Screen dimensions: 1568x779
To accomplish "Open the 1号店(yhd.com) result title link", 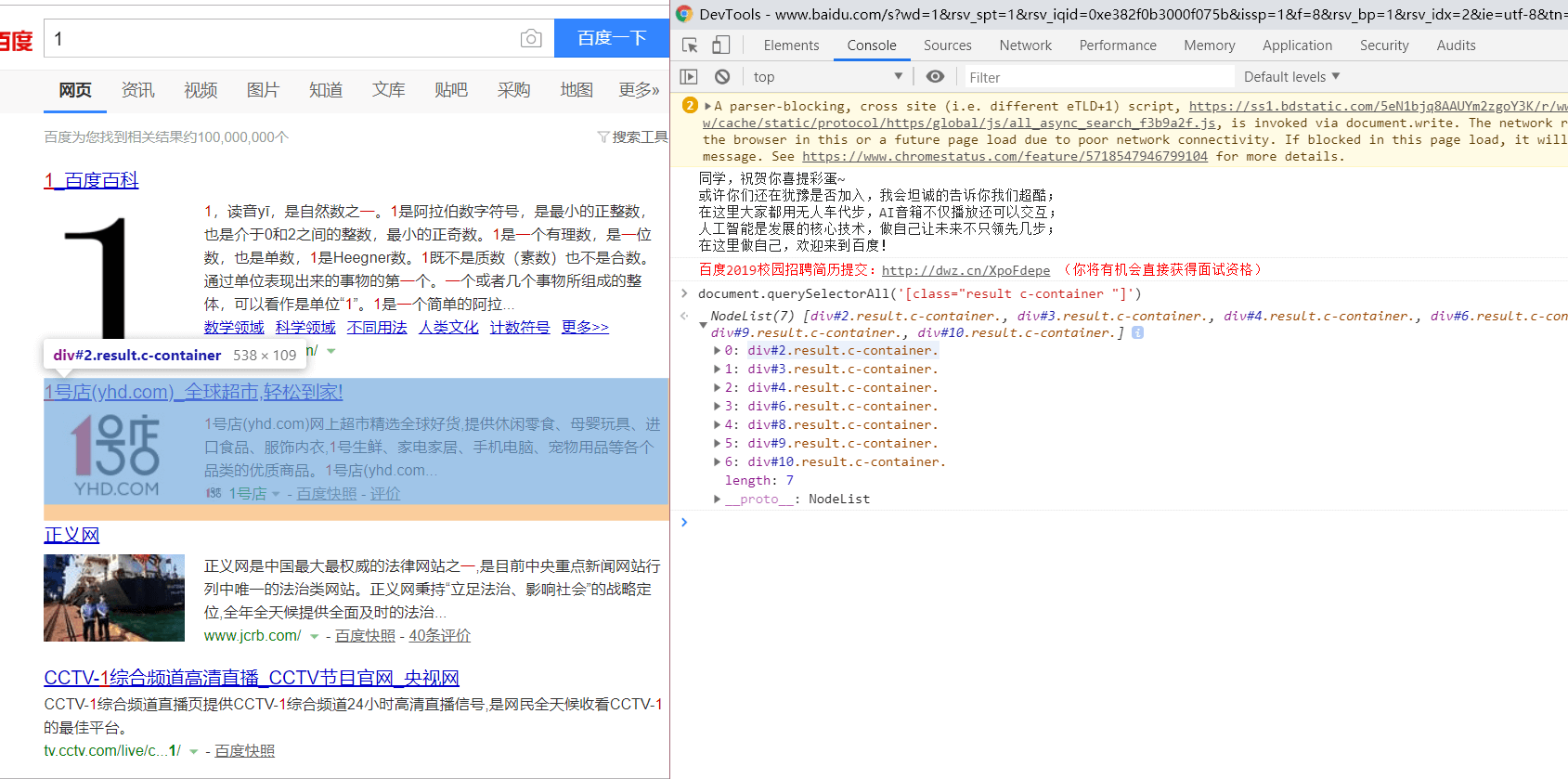I will coord(193,392).
